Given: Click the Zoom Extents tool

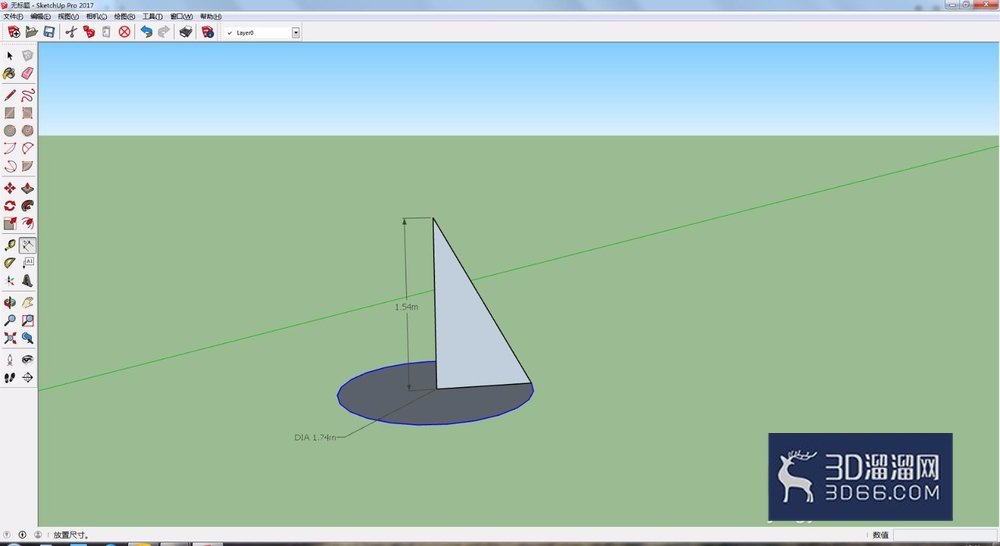Looking at the screenshot, I should [x=10, y=338].
